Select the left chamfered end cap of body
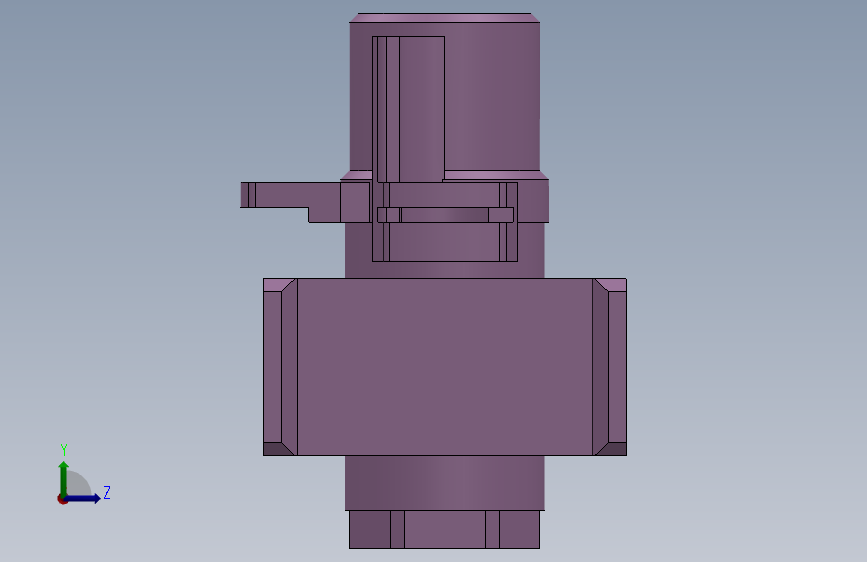The height and width of the screenshot is (562, 867). point(280,367)
